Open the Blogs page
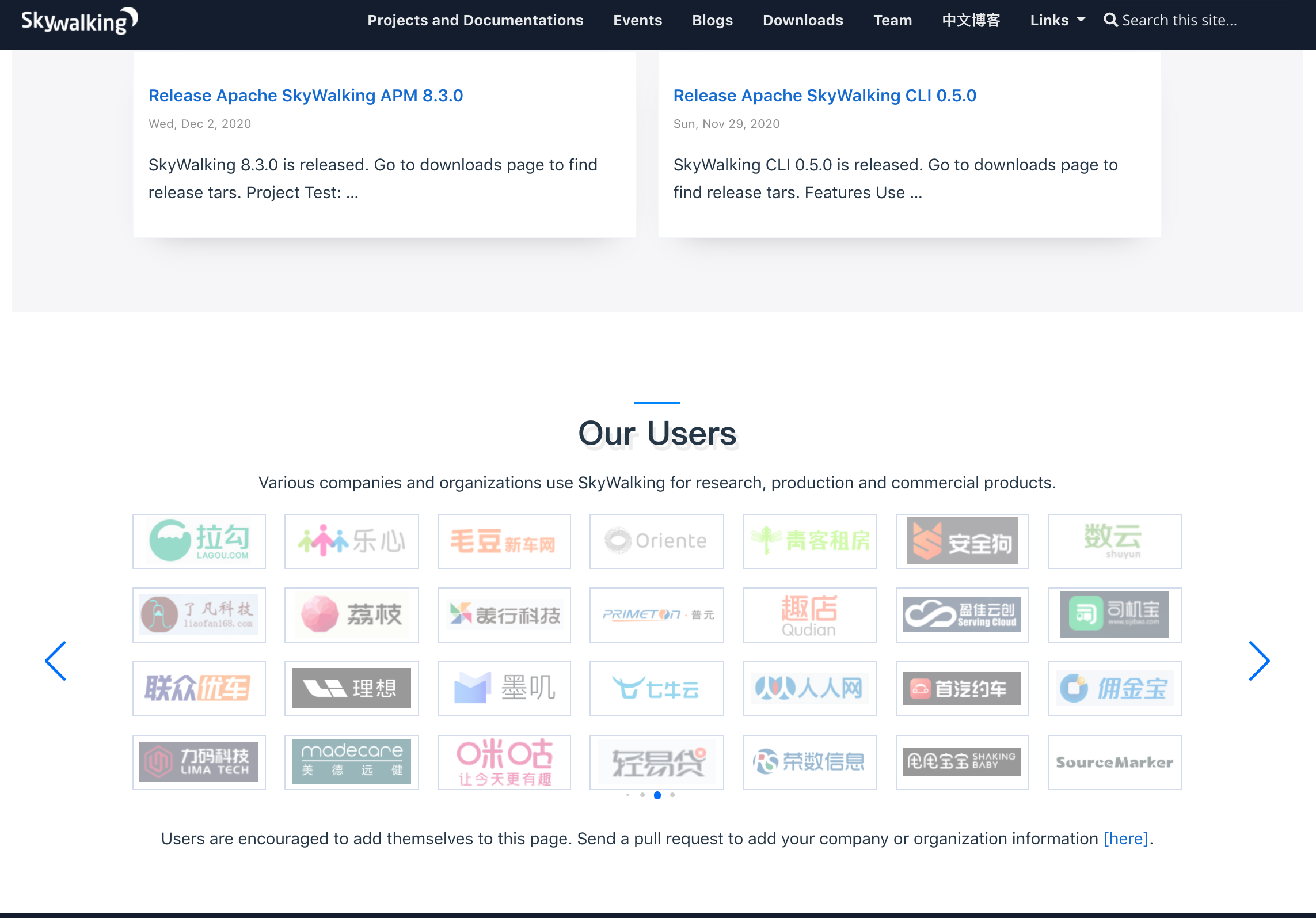1316x918 pixels. [x=712, y=20]
